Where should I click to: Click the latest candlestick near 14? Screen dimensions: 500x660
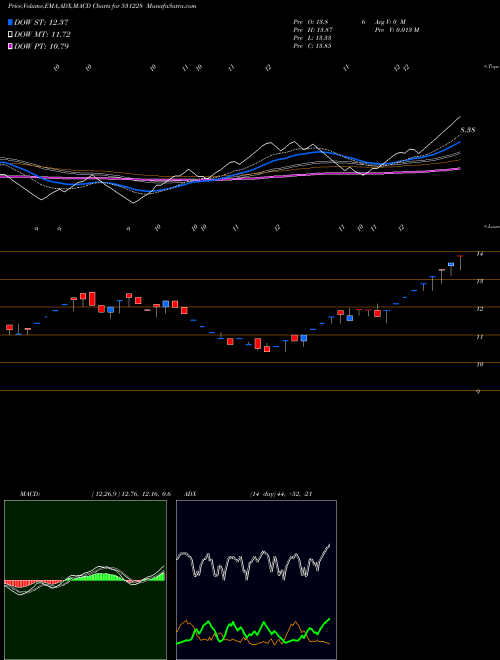click(x=460, y=262)
